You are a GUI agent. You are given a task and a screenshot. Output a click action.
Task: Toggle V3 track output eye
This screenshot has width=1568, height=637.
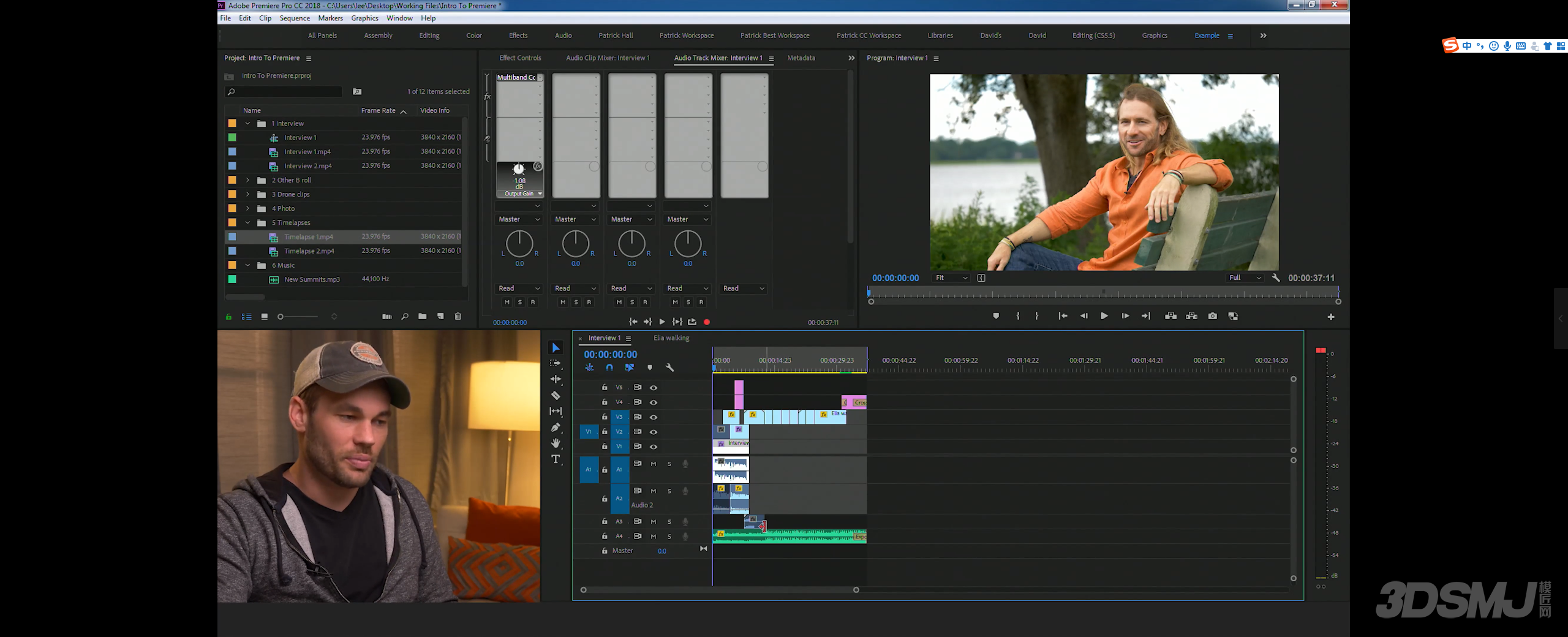coord(654,417)
